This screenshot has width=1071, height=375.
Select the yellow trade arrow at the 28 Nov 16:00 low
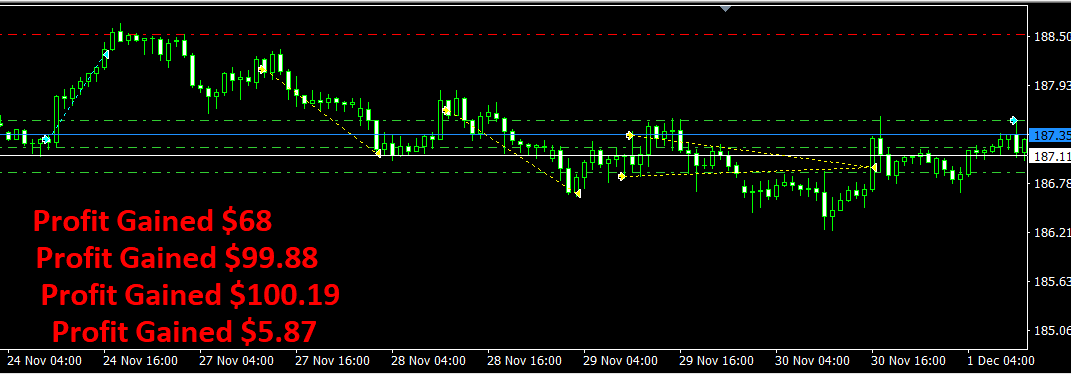click(578, 194)
